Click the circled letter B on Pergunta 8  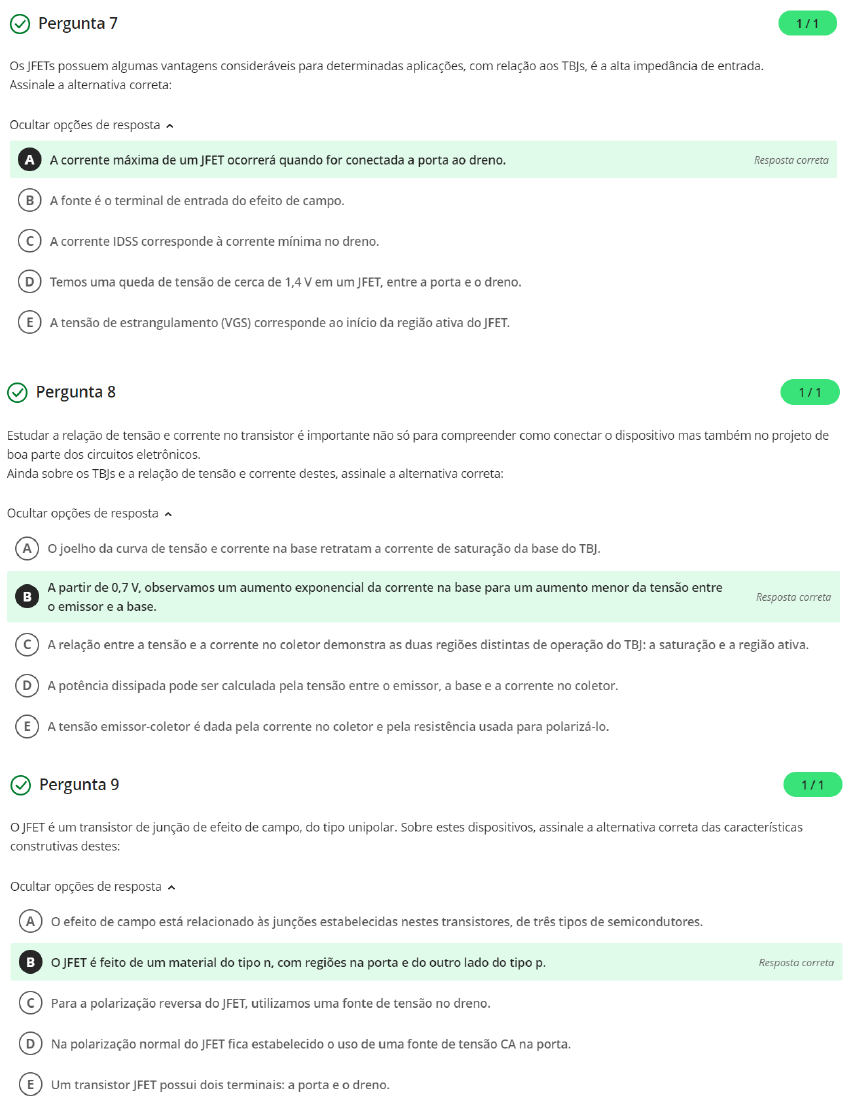(x=28, y=596)
